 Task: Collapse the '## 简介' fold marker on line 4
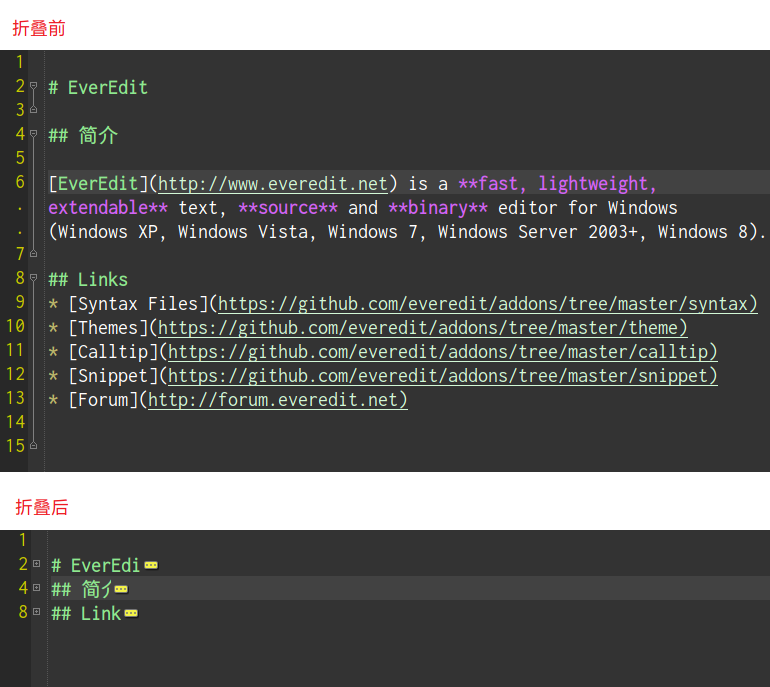click(x=33, y=134)
